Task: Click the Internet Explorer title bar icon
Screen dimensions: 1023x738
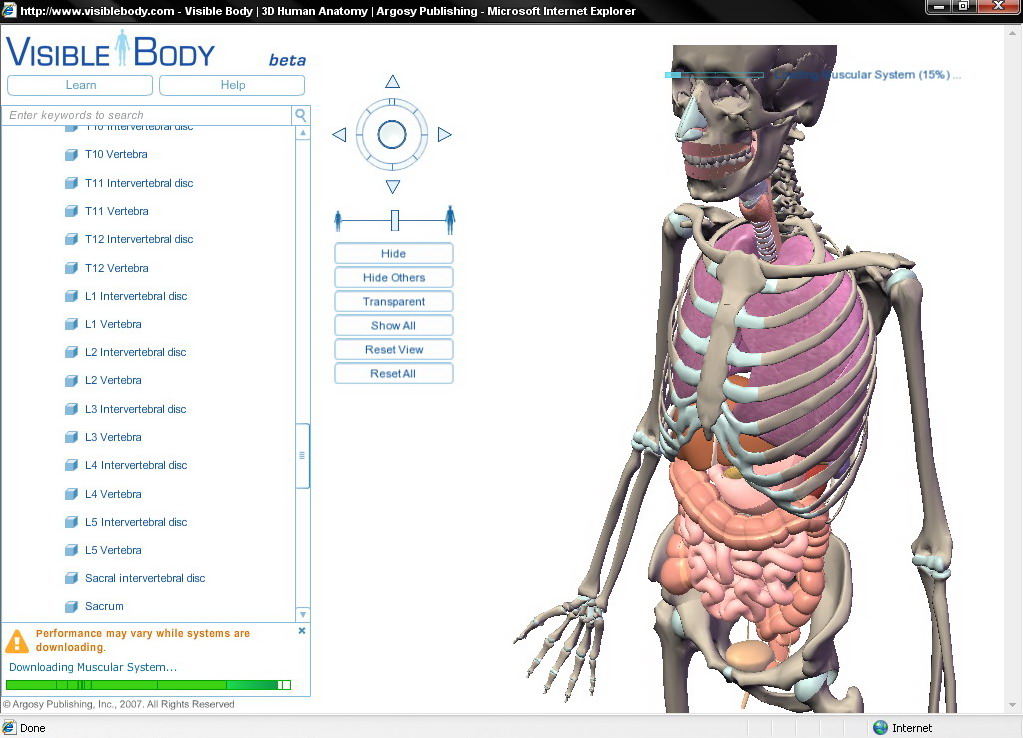Action: point(9,10)
